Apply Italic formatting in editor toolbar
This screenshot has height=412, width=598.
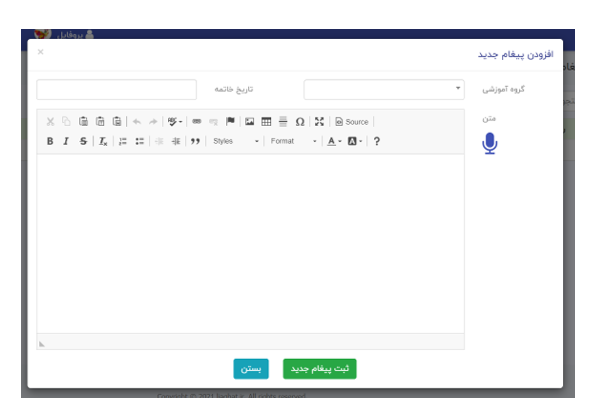coord(66,141)
